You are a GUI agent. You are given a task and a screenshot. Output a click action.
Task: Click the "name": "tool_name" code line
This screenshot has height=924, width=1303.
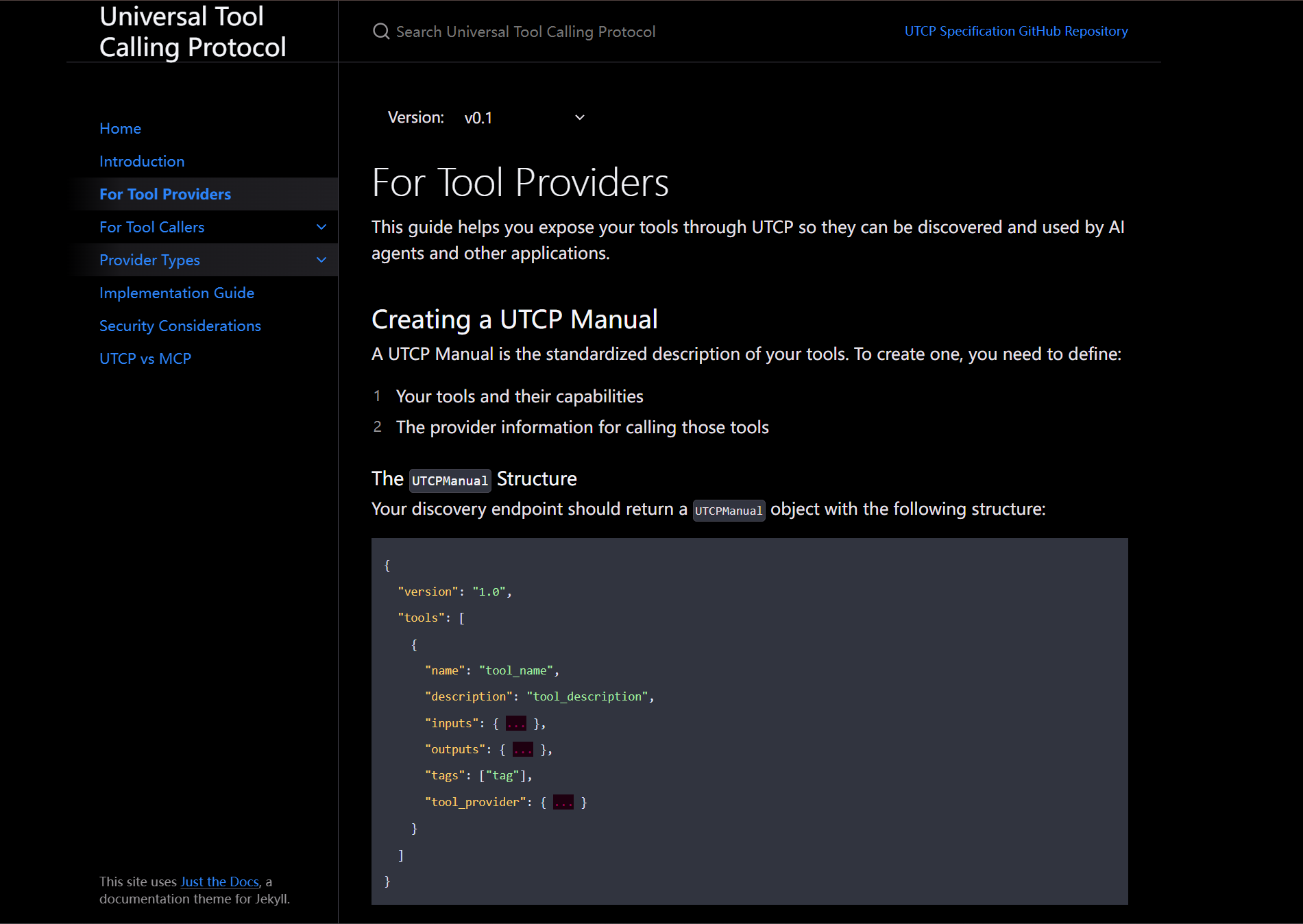pyautogui.click(x=492, y=670)
